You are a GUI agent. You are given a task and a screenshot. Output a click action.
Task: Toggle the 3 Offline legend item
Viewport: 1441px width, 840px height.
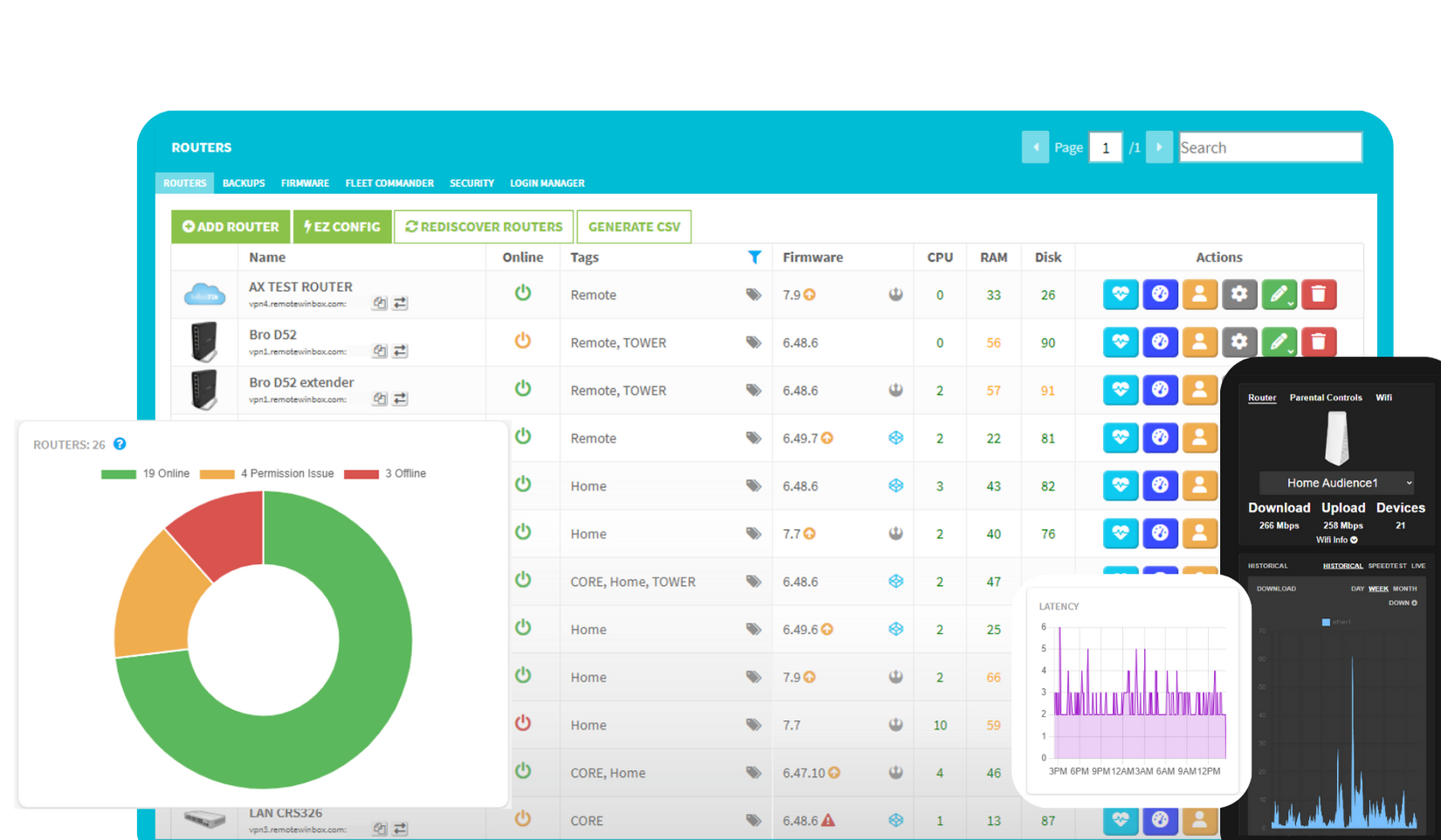[385, 473]
